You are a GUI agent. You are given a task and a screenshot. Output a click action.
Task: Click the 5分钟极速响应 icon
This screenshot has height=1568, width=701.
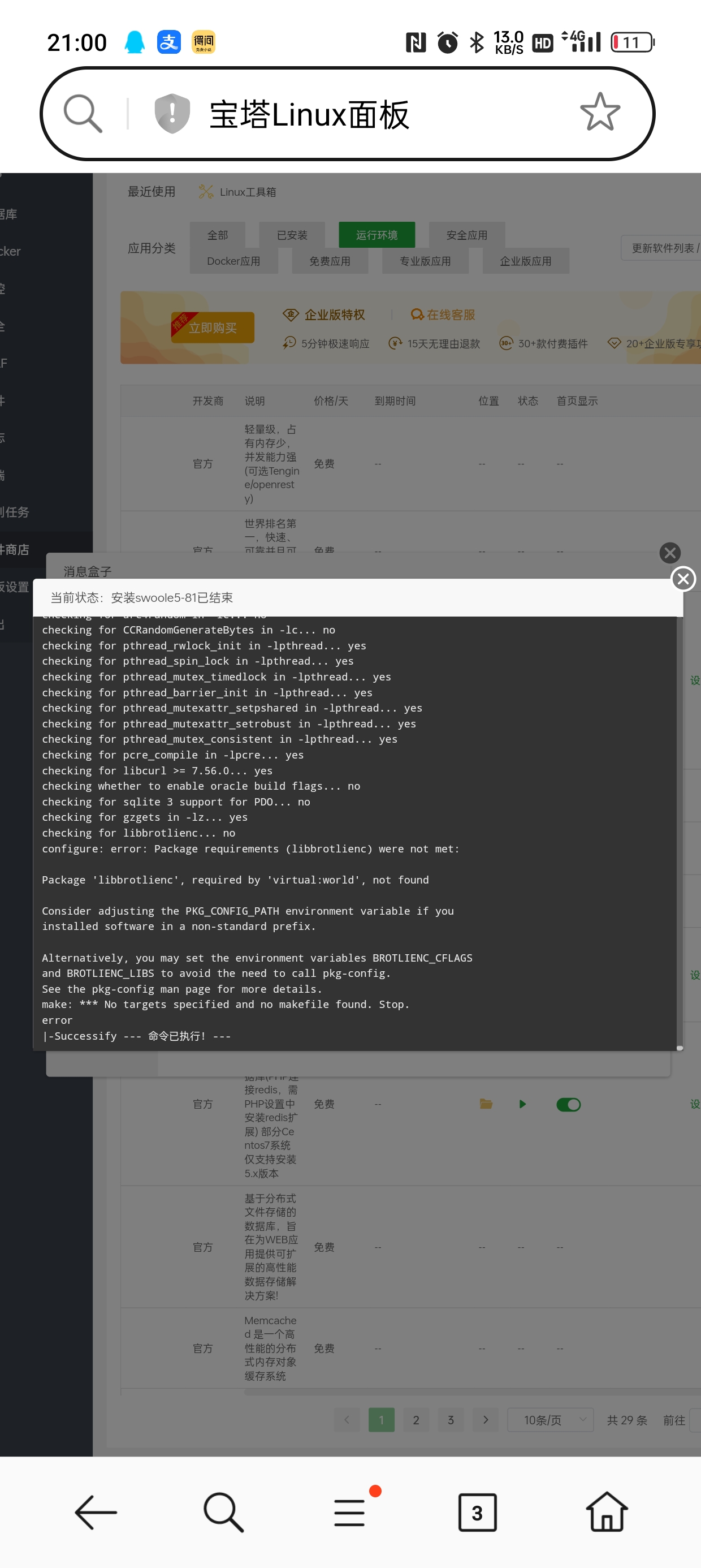[x=289, y=343]
